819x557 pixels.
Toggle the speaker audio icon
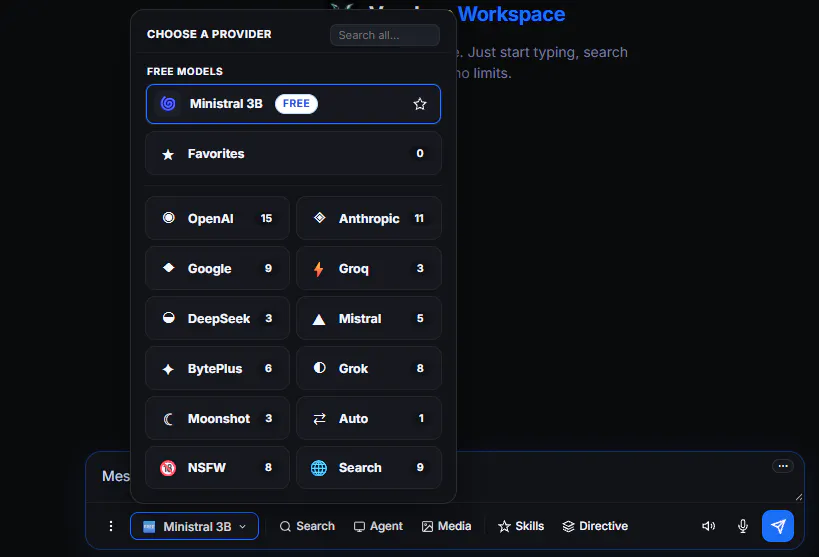709,526
